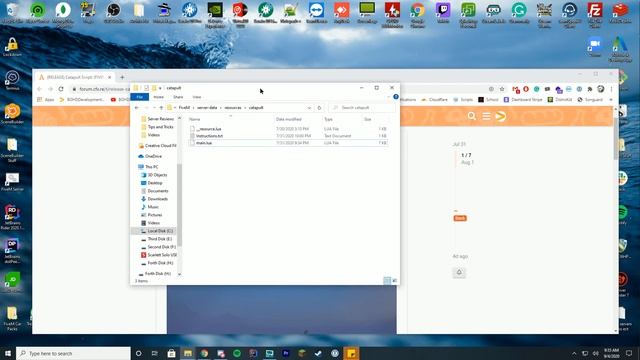Open Zoom desktop shortcut
This screenshot has width=640, height=360.
[x=595, y=46]
